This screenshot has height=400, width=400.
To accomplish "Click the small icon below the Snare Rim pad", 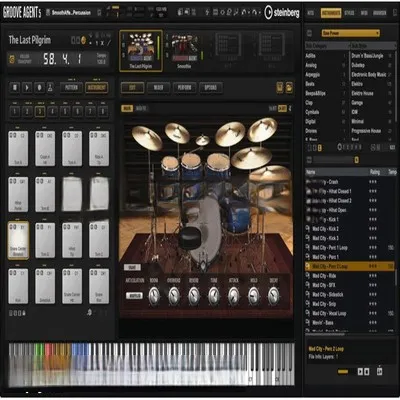I will pos(89,313).
